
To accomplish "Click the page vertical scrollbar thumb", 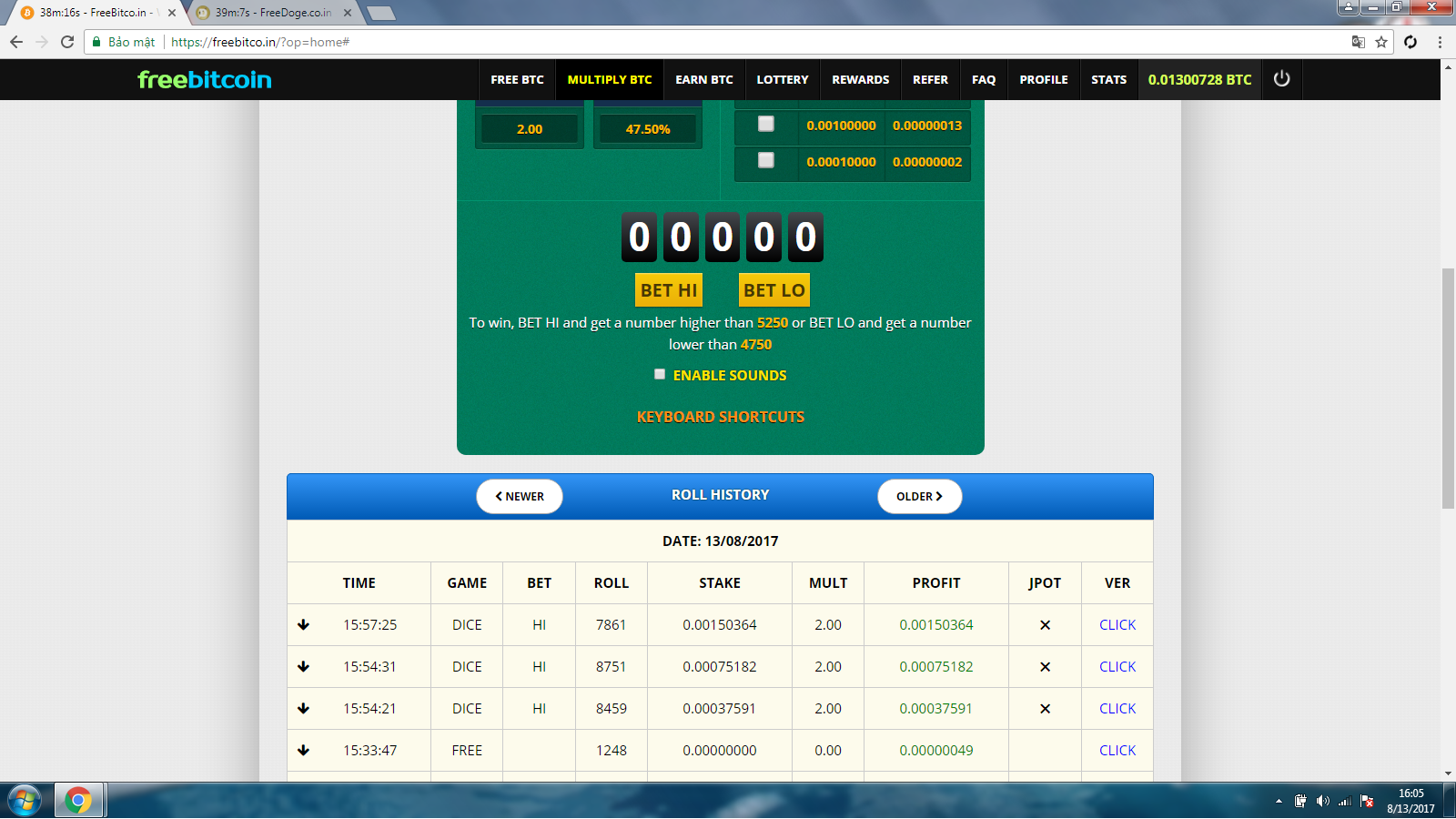I will [x=1448, y=389].
